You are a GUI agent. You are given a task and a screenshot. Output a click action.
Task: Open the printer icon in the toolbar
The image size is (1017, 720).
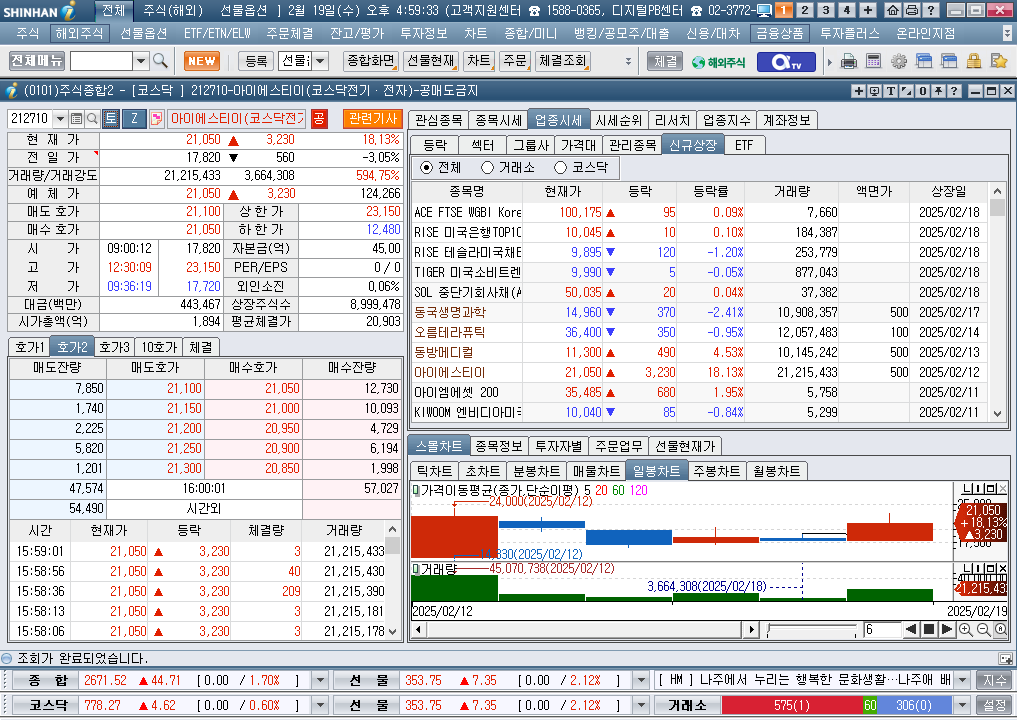(x=848, y=62)
